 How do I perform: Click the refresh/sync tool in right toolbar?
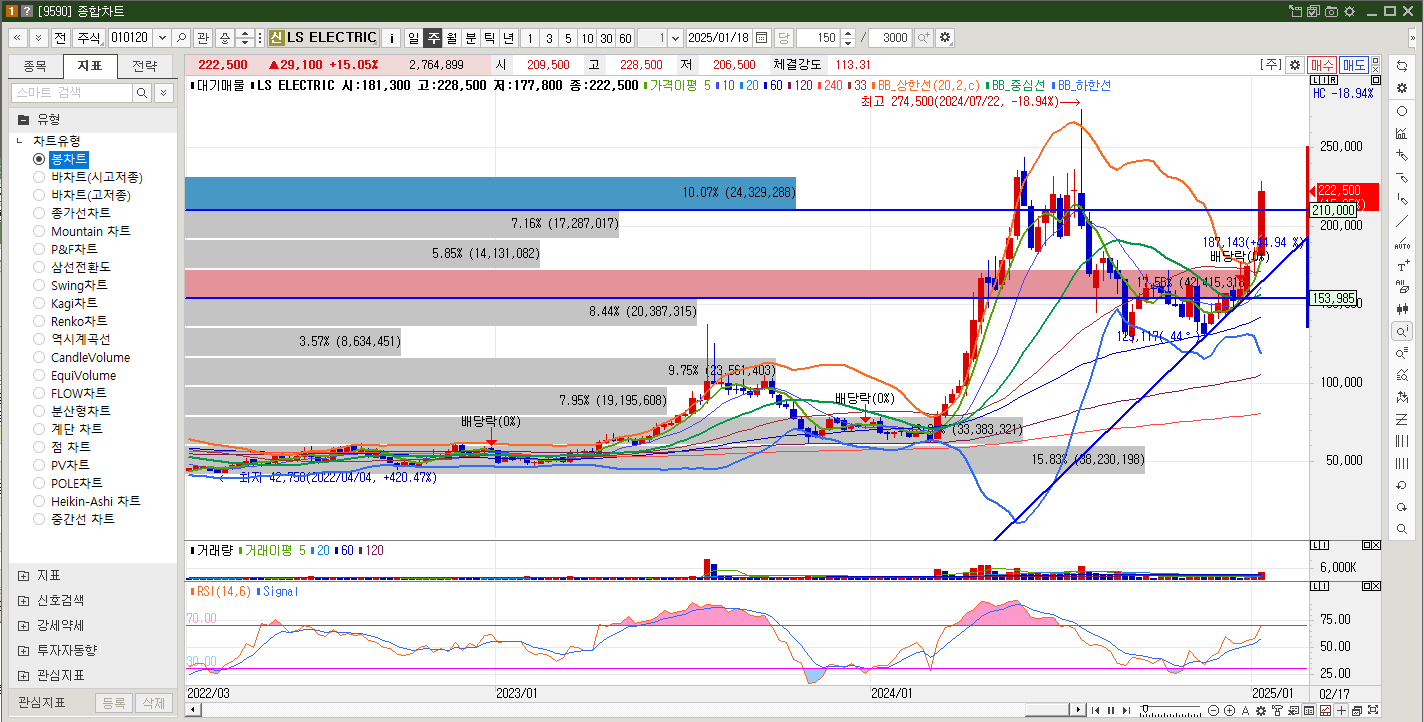click(1402, 65)
